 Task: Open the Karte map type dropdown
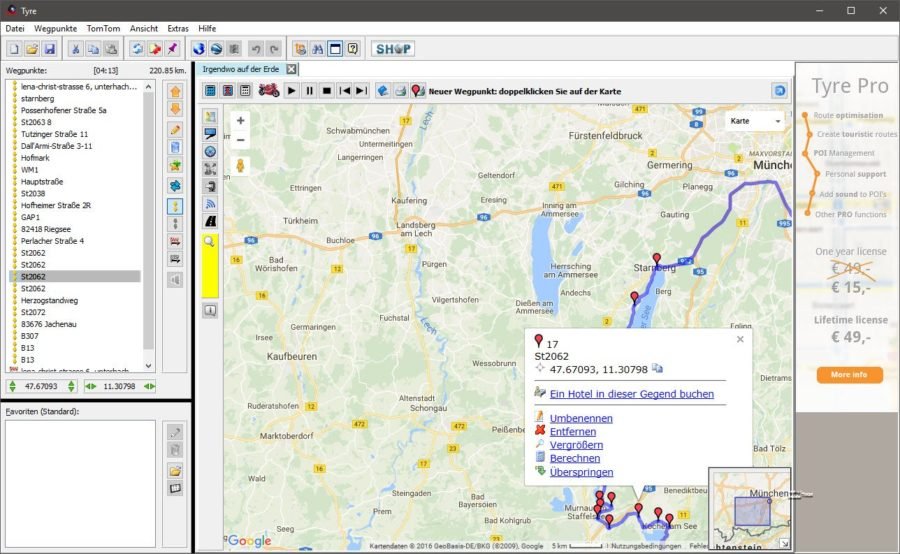(x=756, y=121)
